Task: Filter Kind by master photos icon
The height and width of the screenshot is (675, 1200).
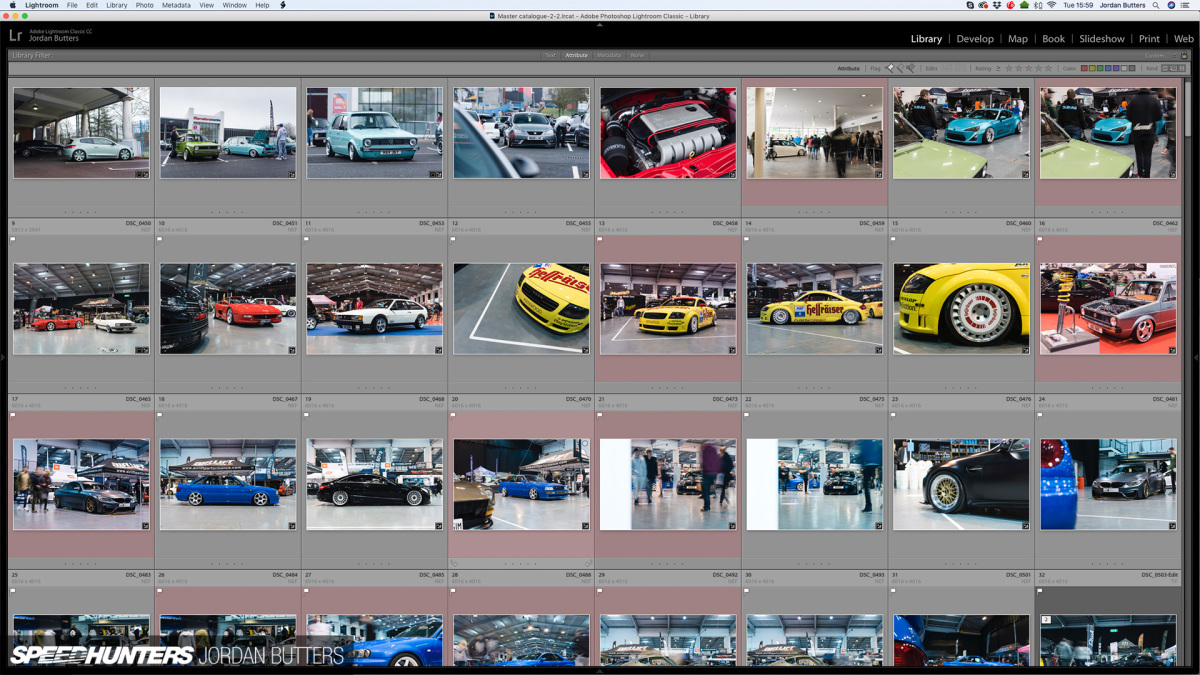Action: pos(1165,68)
